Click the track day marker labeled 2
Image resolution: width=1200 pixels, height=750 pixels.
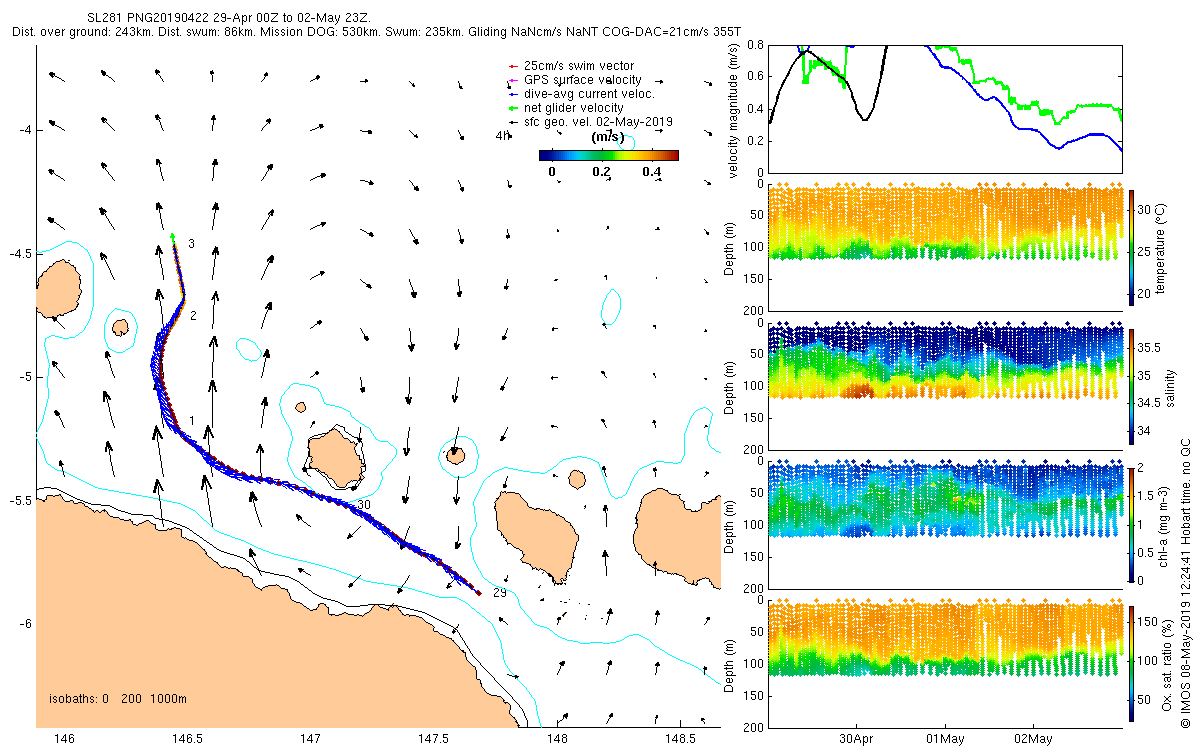click(x=193, y=316)
